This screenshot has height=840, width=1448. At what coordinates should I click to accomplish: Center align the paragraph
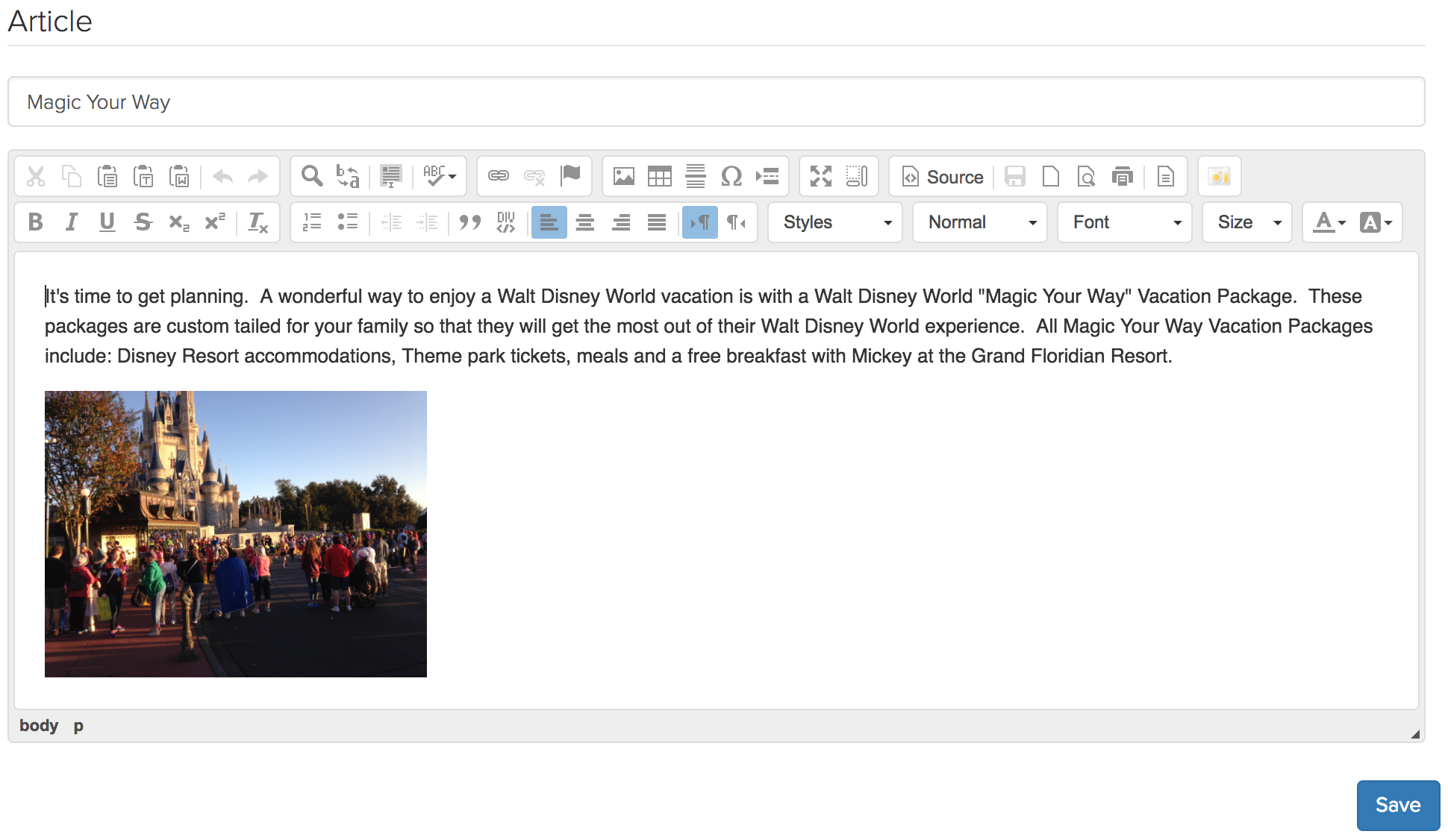[x=585, y=222]
